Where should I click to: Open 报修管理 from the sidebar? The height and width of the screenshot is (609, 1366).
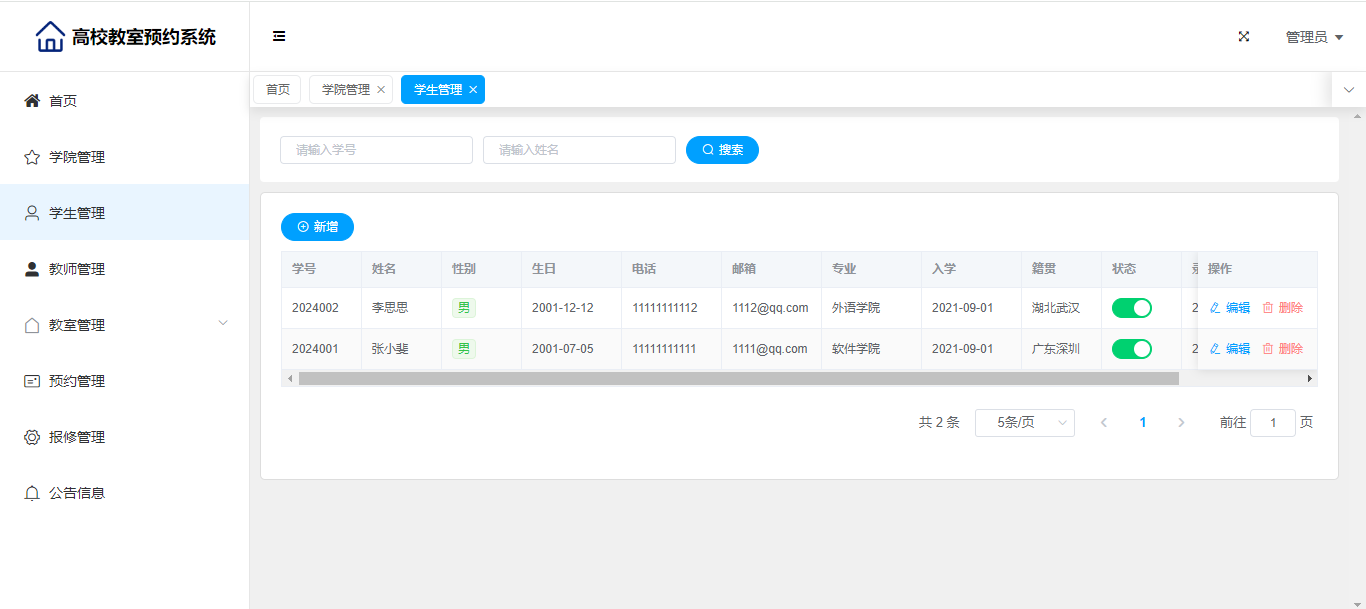pyautogui.click(x=77, y=437)
